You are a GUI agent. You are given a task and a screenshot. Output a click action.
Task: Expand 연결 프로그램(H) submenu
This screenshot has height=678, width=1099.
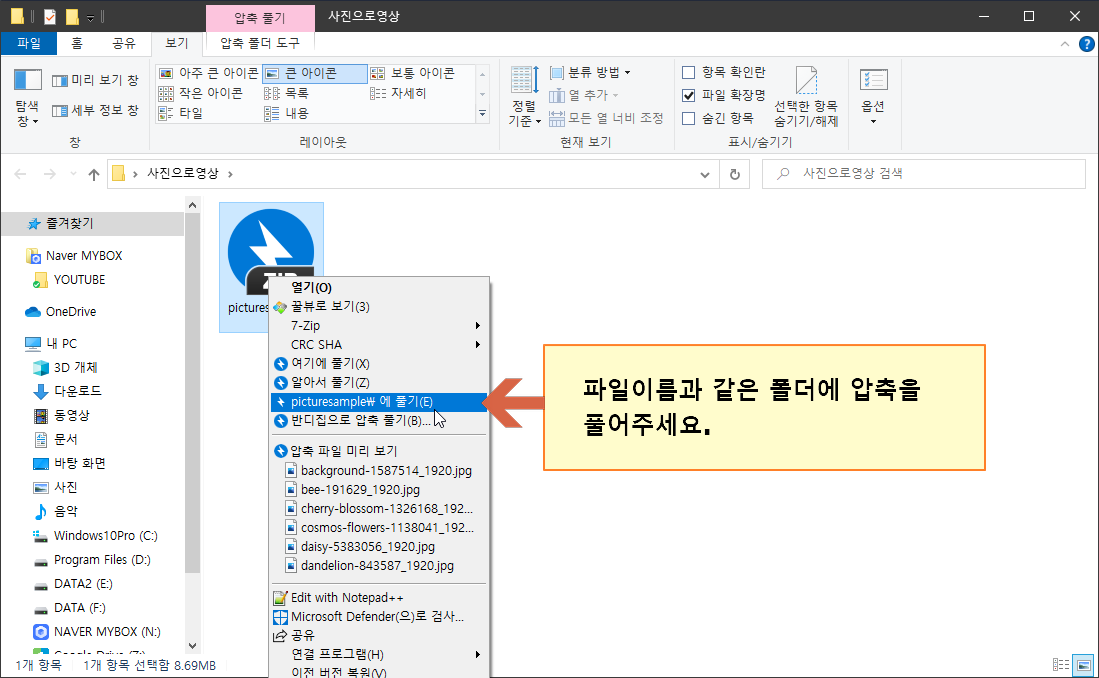(x=378, y=655)
